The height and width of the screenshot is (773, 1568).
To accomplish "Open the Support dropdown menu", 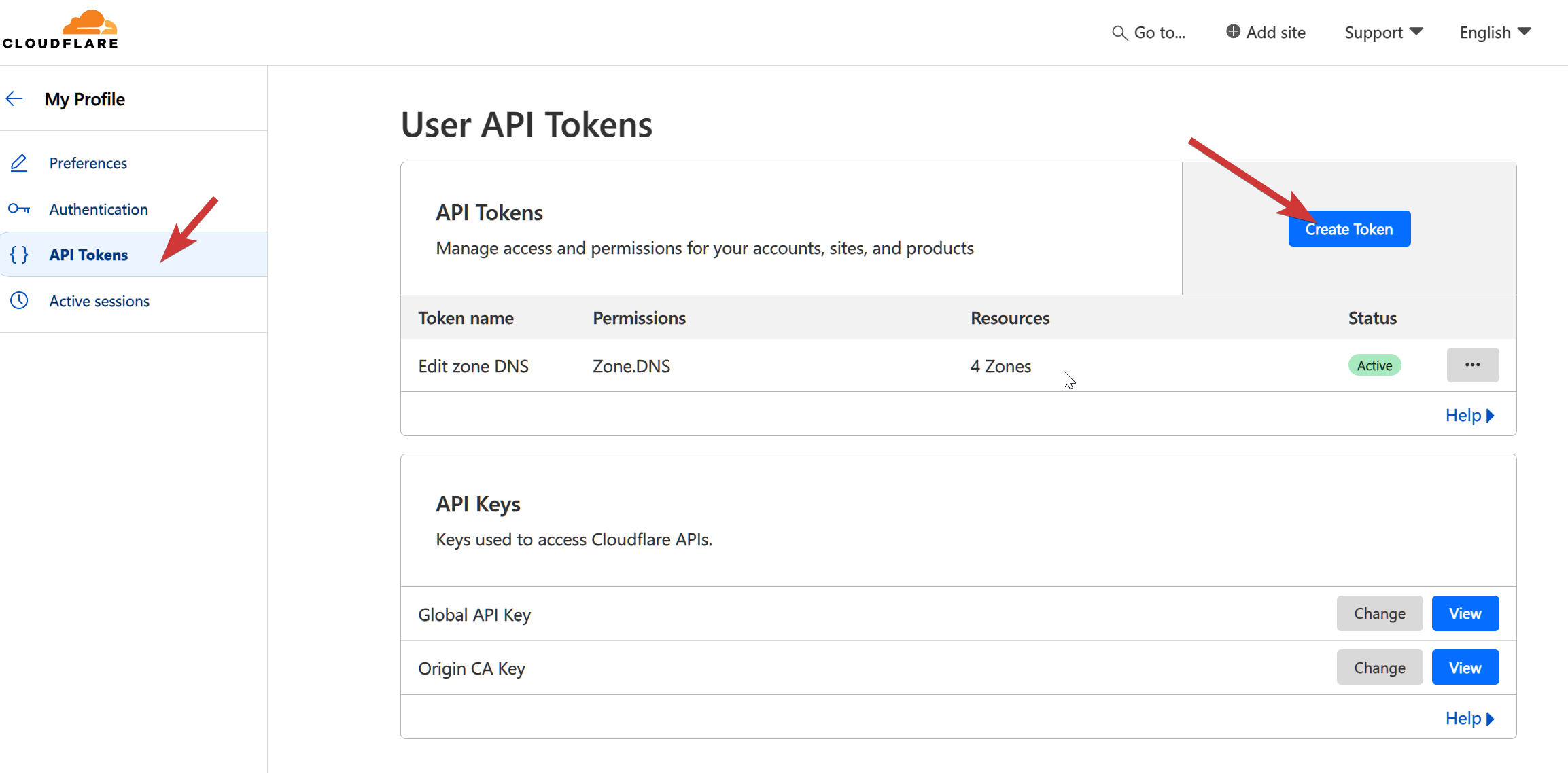I will pyautogui.click(x=1384, y=32).
